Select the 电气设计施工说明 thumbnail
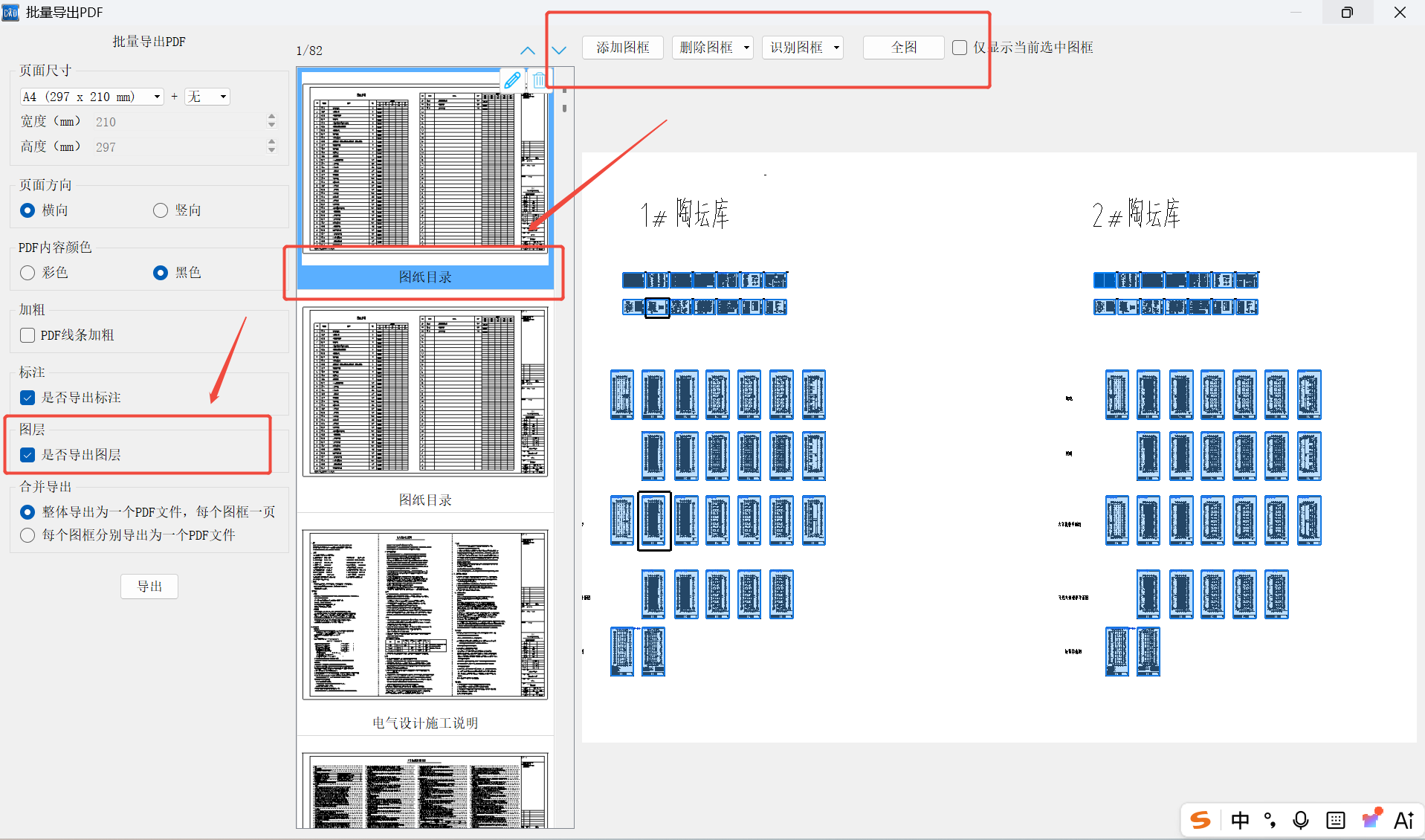 point(425,616)
